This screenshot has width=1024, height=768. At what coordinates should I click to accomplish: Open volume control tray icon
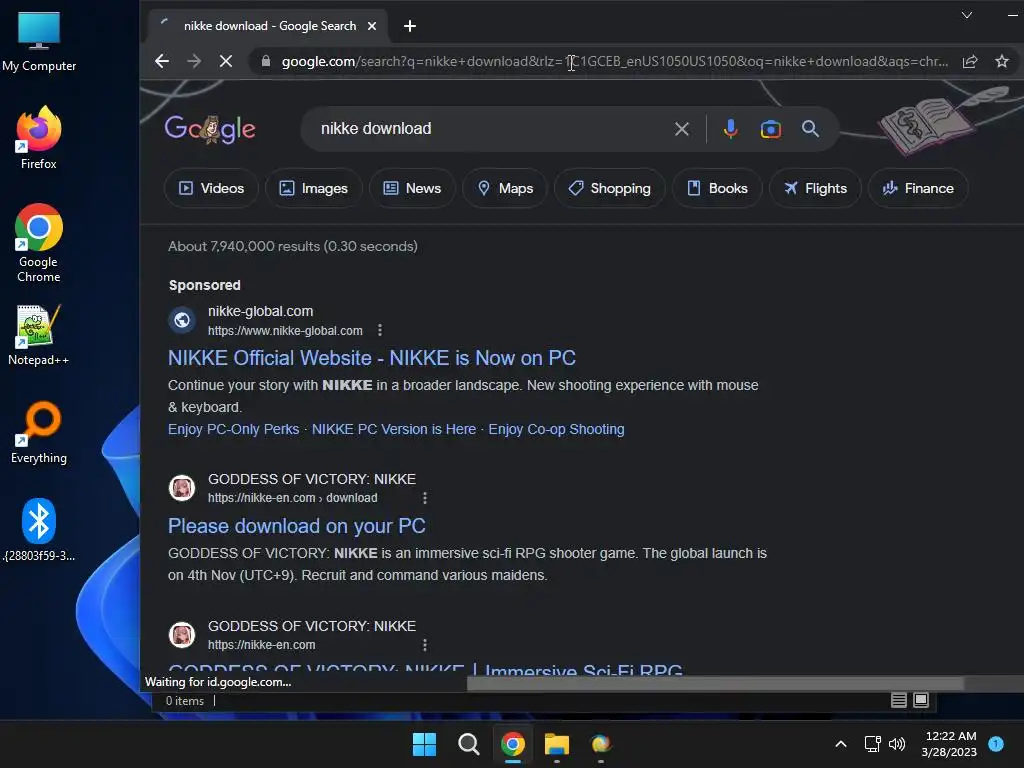897,744
